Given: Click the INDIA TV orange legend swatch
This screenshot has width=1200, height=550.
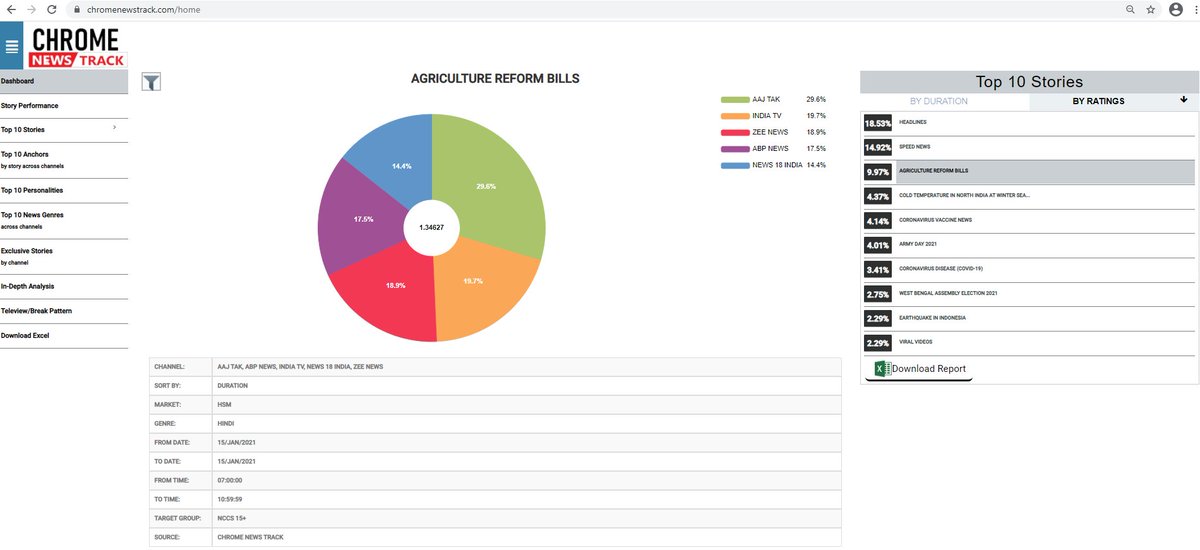Looking at the screenshot, I should pos(735,116).
